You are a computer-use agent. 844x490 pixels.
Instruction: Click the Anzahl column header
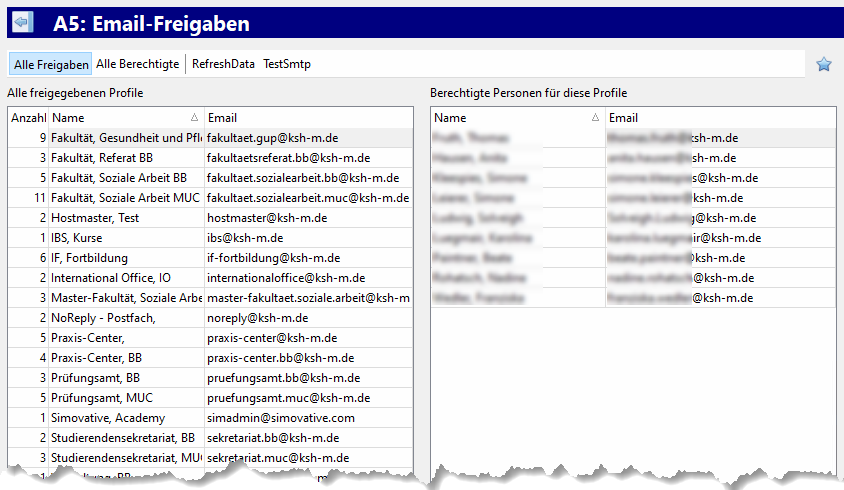[x=28, y=118]
